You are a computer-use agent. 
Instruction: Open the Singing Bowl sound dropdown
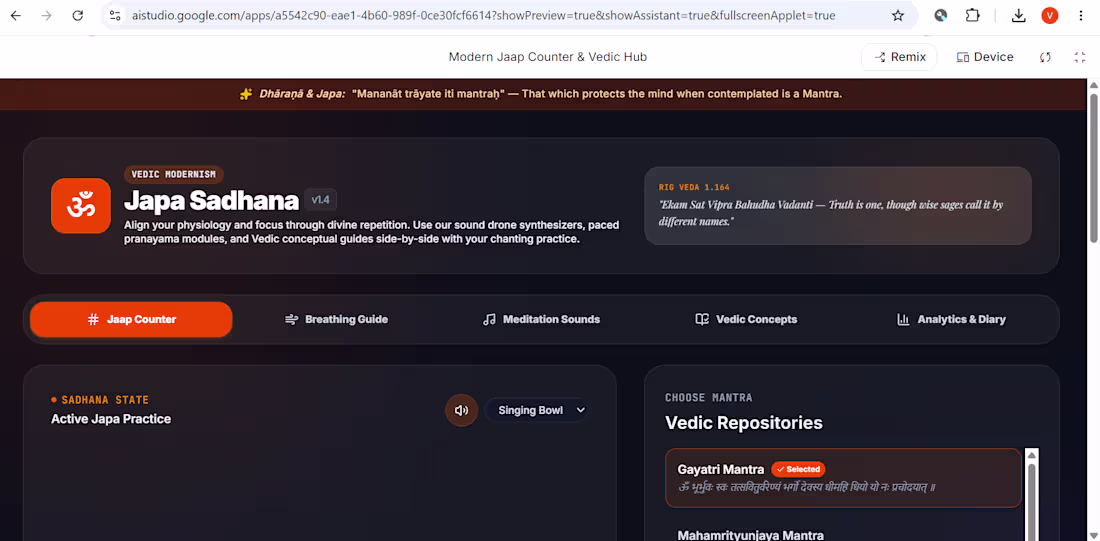click(537, 410)
